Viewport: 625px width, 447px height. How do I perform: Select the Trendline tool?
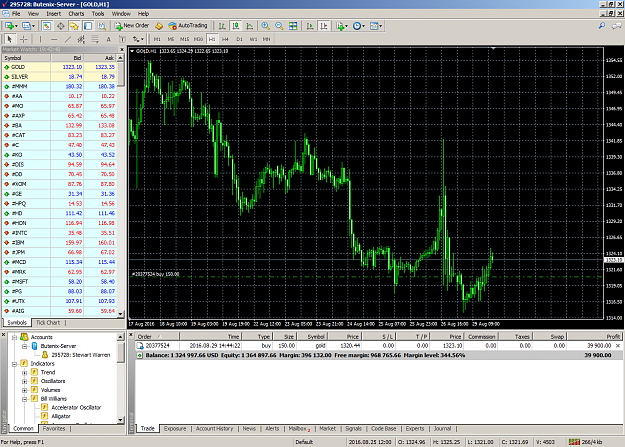tap(68, 39)
